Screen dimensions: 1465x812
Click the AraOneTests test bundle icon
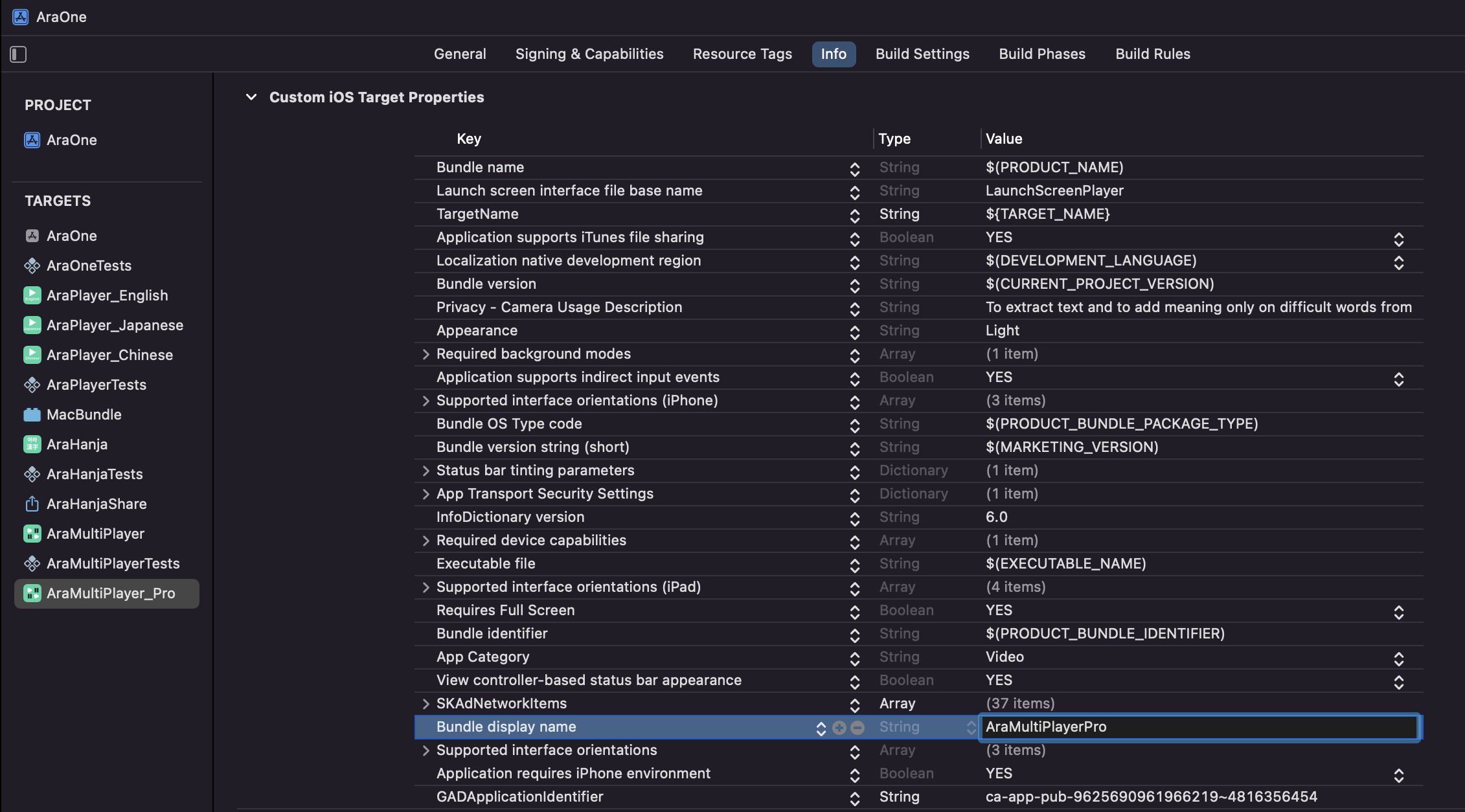(32, 265)
